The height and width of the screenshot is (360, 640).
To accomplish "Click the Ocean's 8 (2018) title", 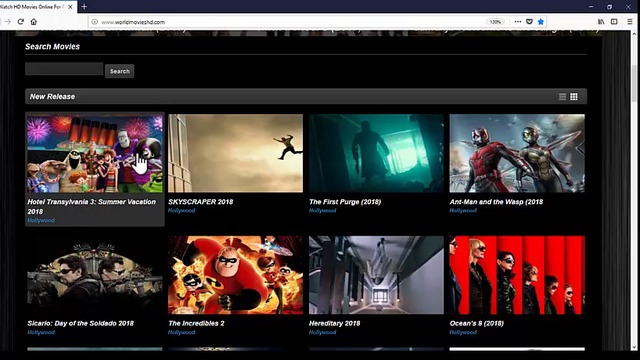I will 477,323.
